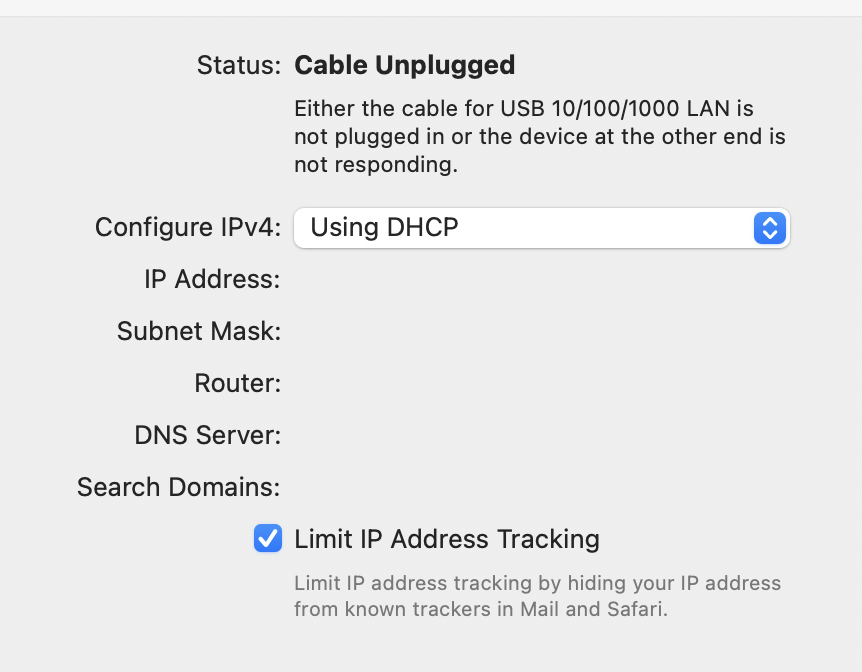Click the USB 10/100/1000 LAN cable description

(x=539, y=136)
